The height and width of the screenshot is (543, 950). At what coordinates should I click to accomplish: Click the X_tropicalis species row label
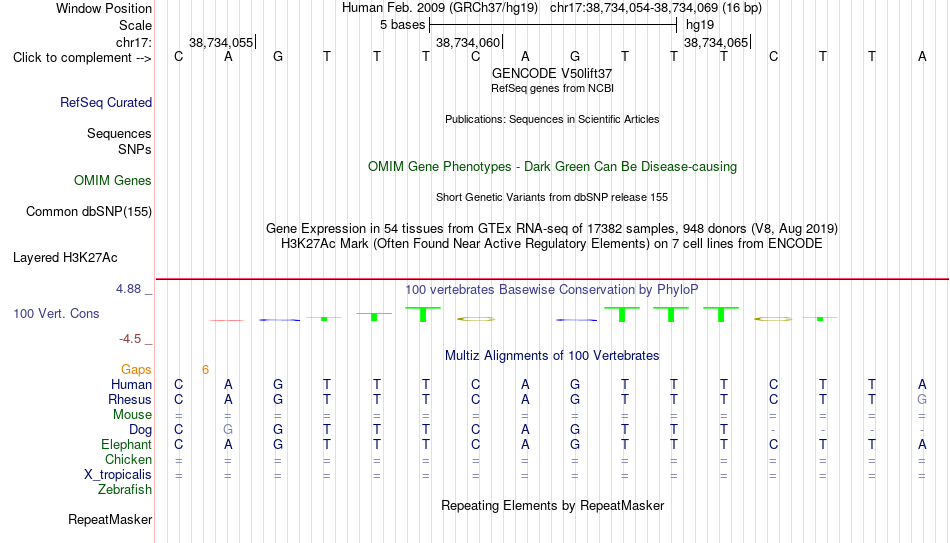pos(118,475)
